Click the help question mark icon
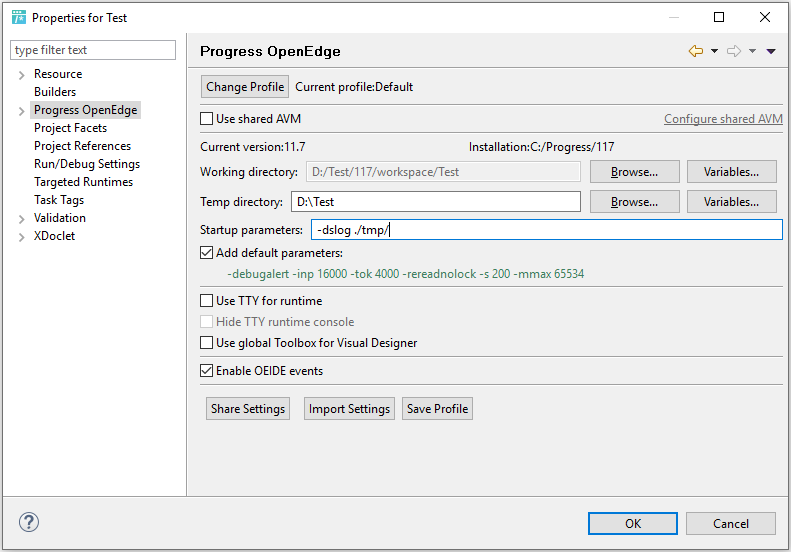The height and width of the screenshot is (552, 791). tap(29, 522)
